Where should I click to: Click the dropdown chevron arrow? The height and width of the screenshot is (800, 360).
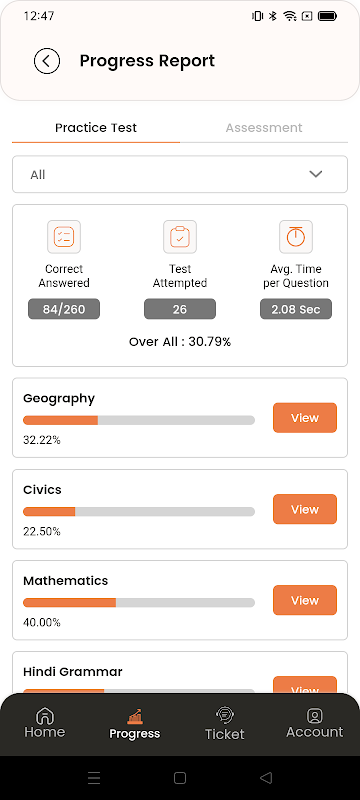[x=316, y=174]
